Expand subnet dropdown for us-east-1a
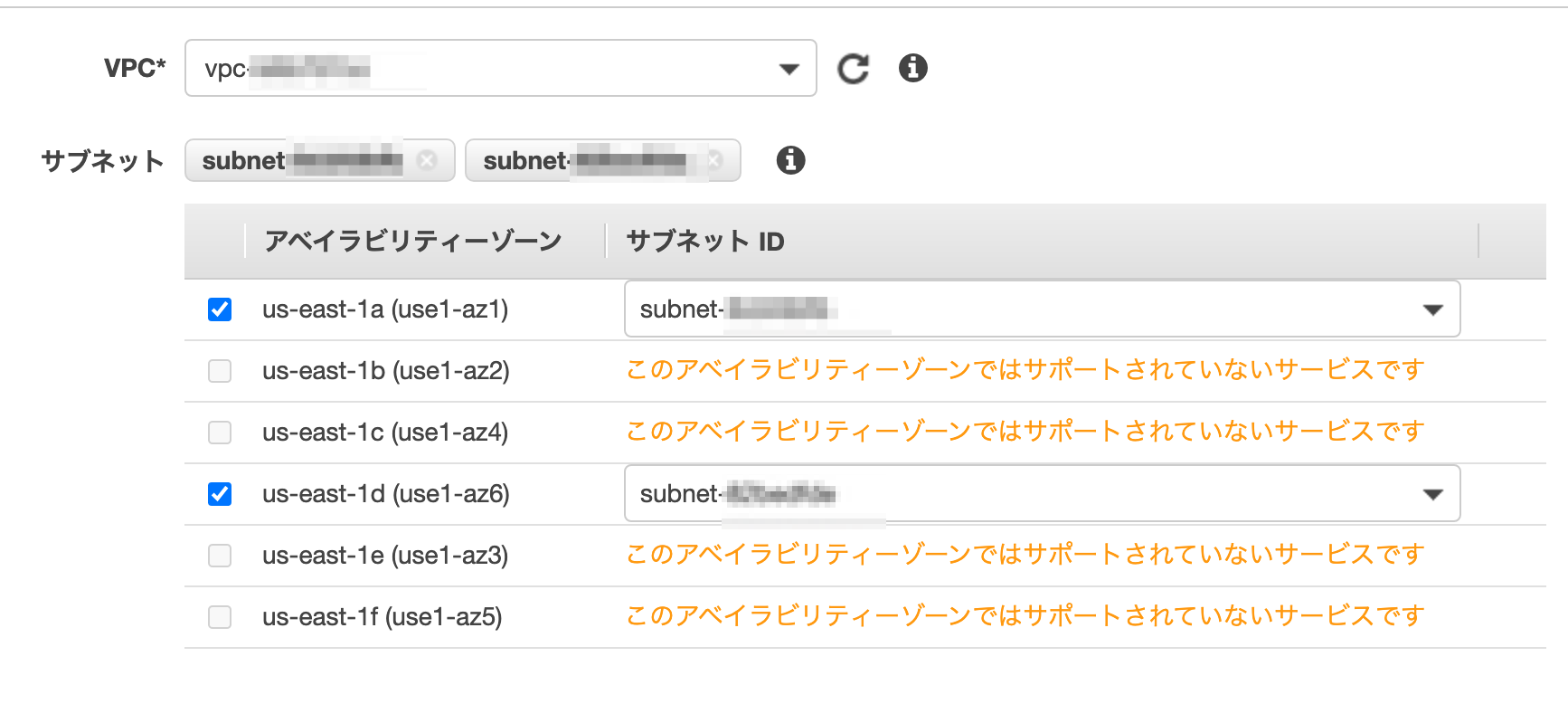The height and width of the screenshot is (704, 1568). point(1043,309)
